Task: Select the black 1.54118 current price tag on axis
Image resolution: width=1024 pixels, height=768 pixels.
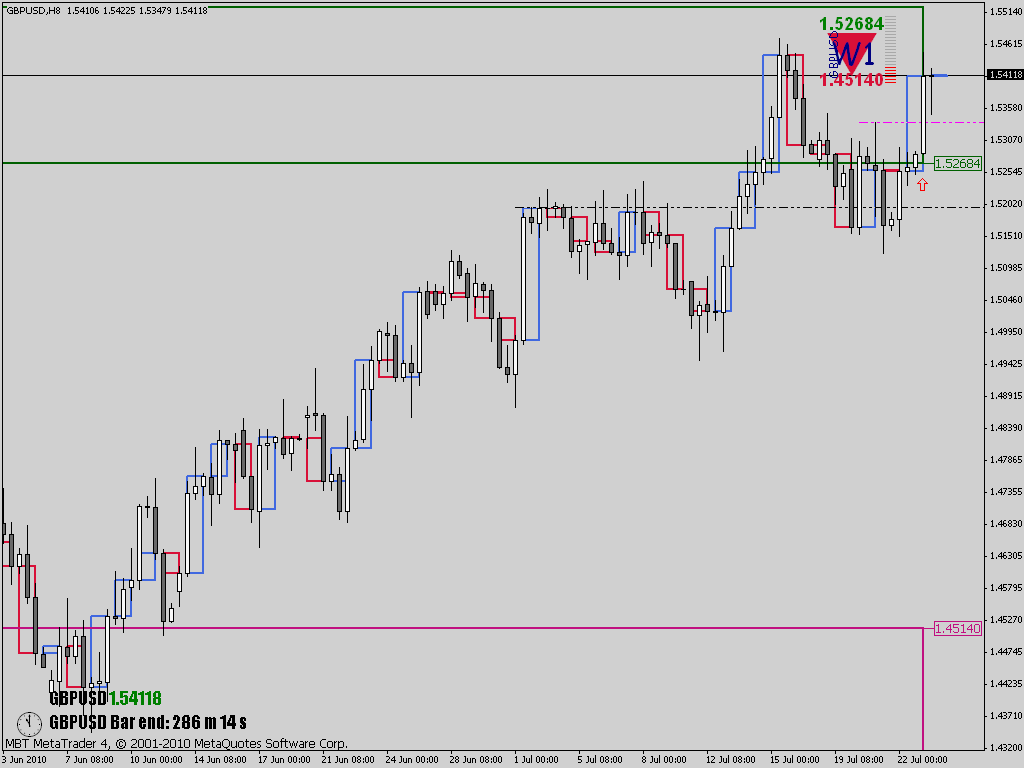Action: 1004,75
